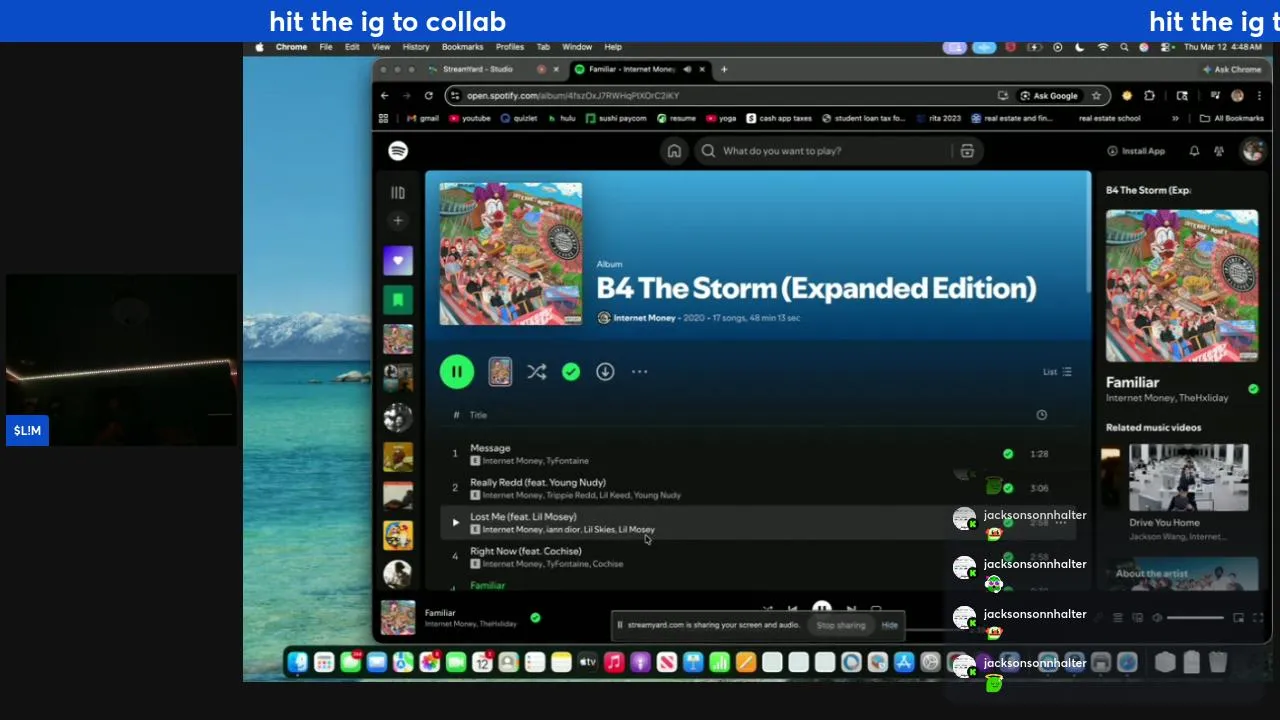
Task: Click Stop sharing in StreamYard banner
Action: click(x=841, y=625)
